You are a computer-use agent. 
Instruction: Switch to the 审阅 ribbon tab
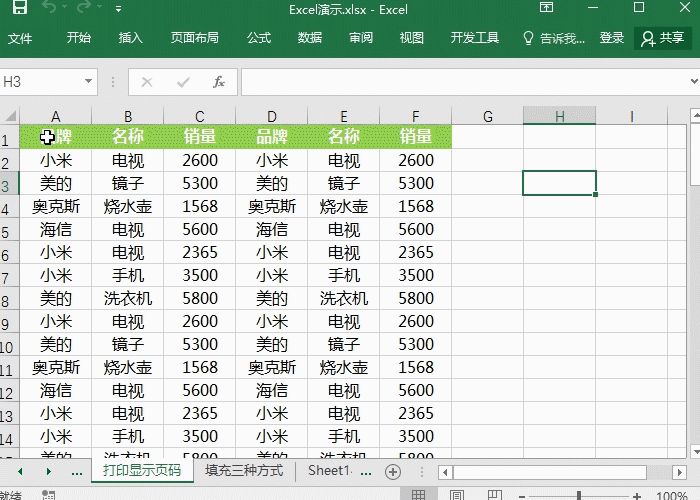361,38
